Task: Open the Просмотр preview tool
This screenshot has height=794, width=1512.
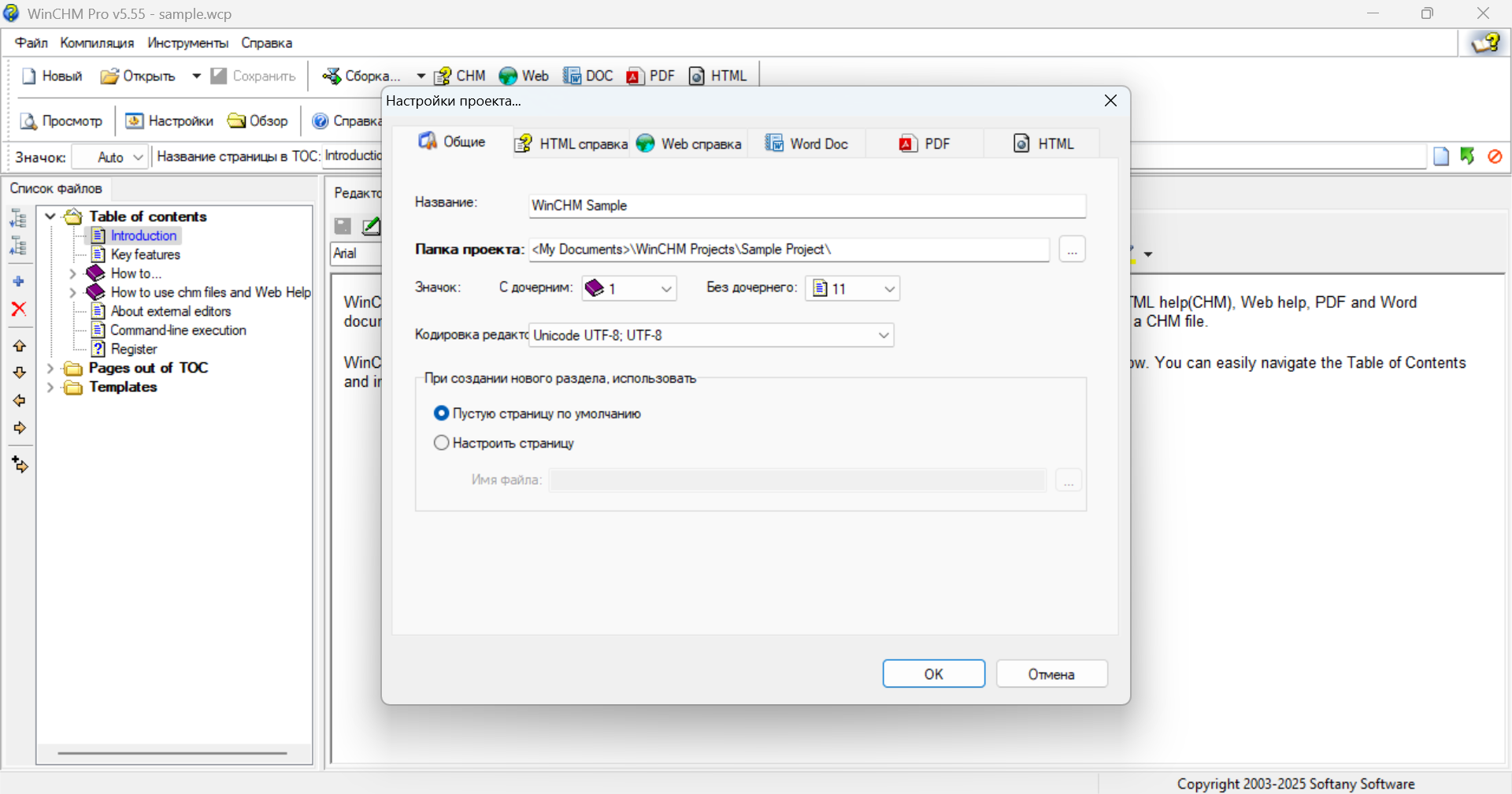Action: click(61, 121)
